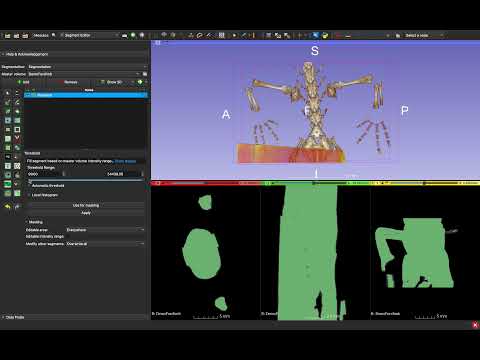The image size is (480, 360).
Task: Open the Segmentation node dropdown
Action: click(87, 67)
